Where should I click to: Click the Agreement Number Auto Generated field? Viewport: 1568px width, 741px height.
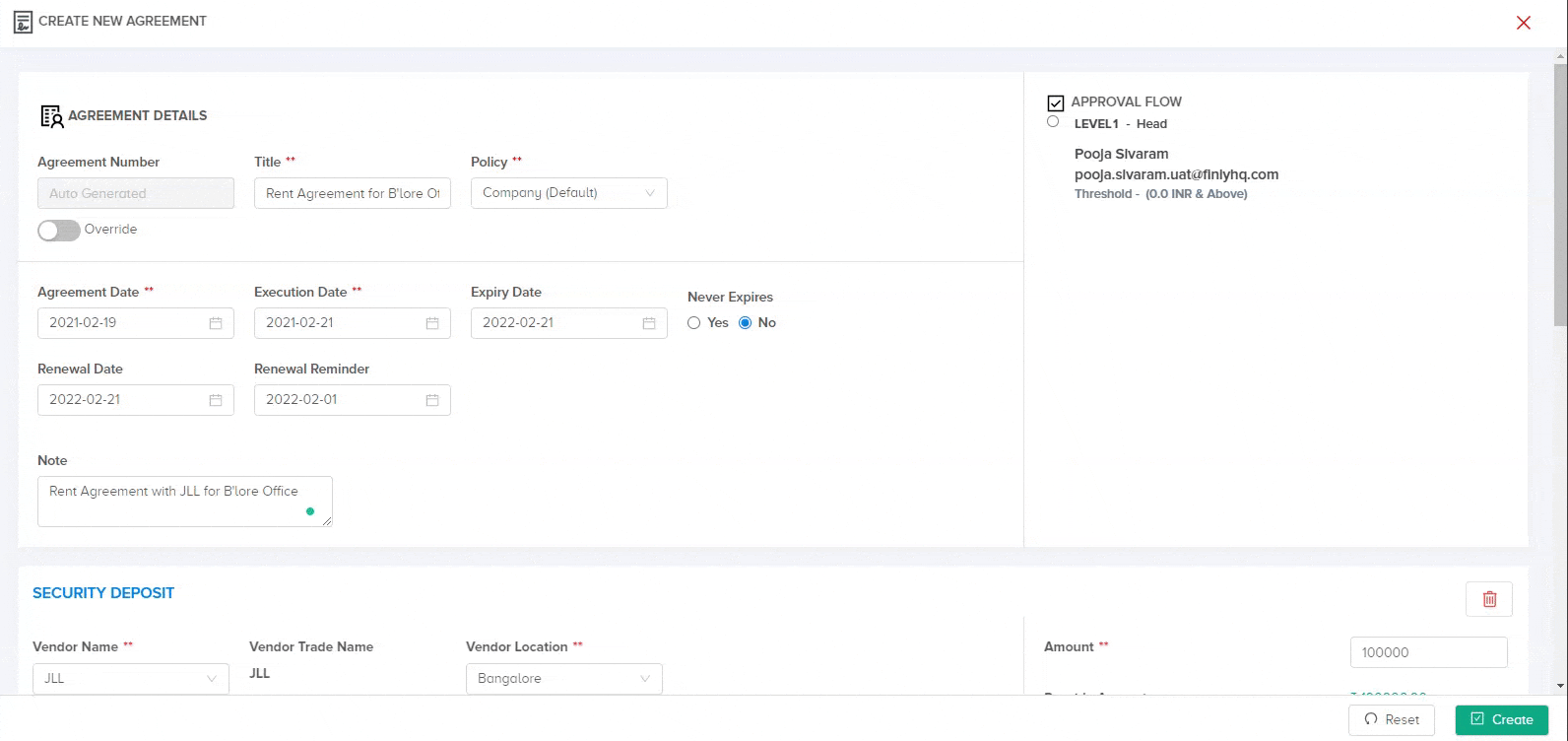[136, 193]
